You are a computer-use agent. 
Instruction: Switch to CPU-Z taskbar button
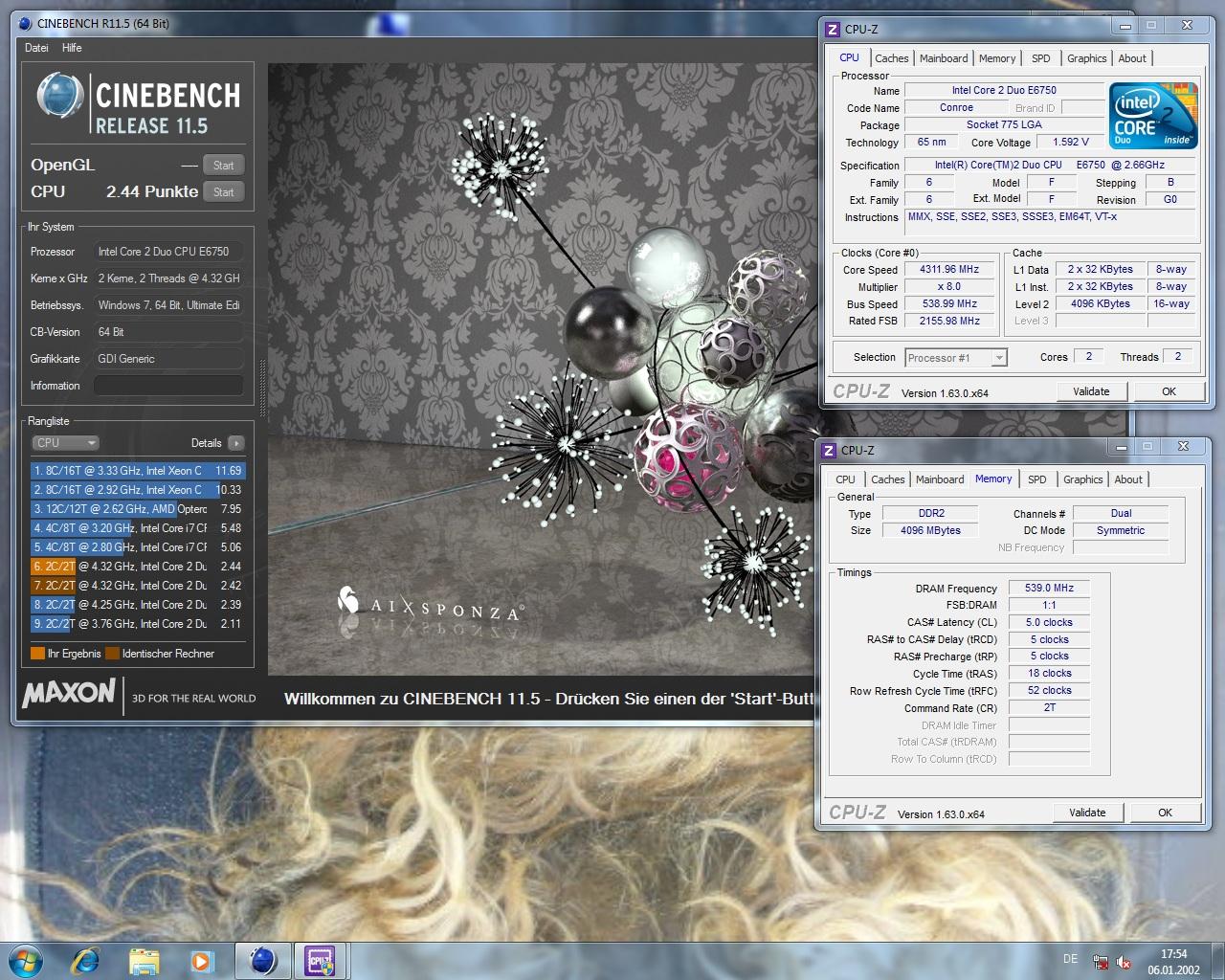320,960
